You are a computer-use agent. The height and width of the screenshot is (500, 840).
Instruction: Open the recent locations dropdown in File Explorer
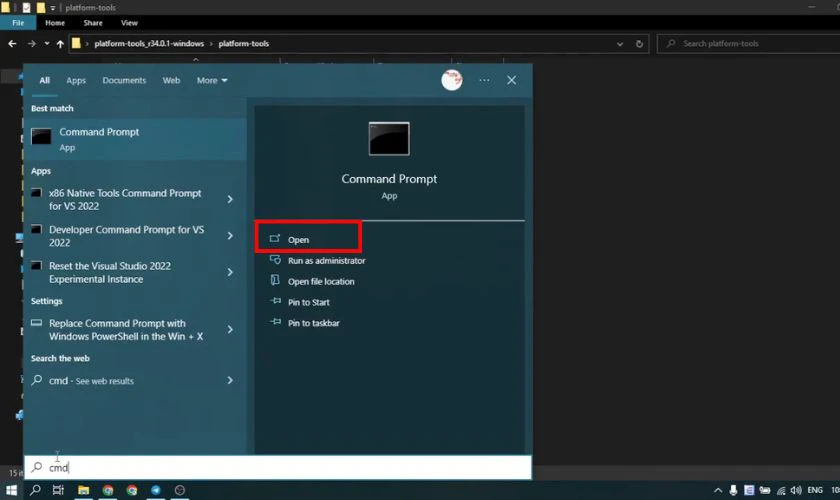[47, 44]
